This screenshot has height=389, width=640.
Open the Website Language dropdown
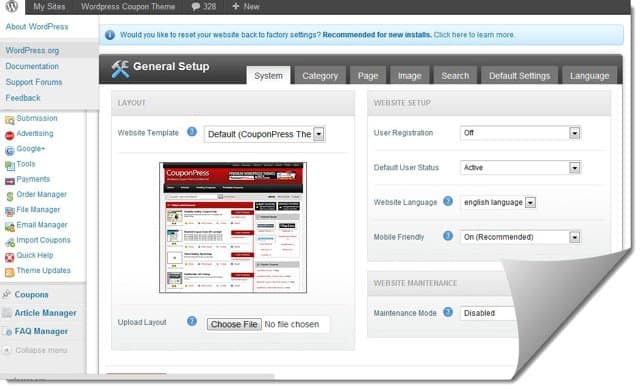point(498,202)
